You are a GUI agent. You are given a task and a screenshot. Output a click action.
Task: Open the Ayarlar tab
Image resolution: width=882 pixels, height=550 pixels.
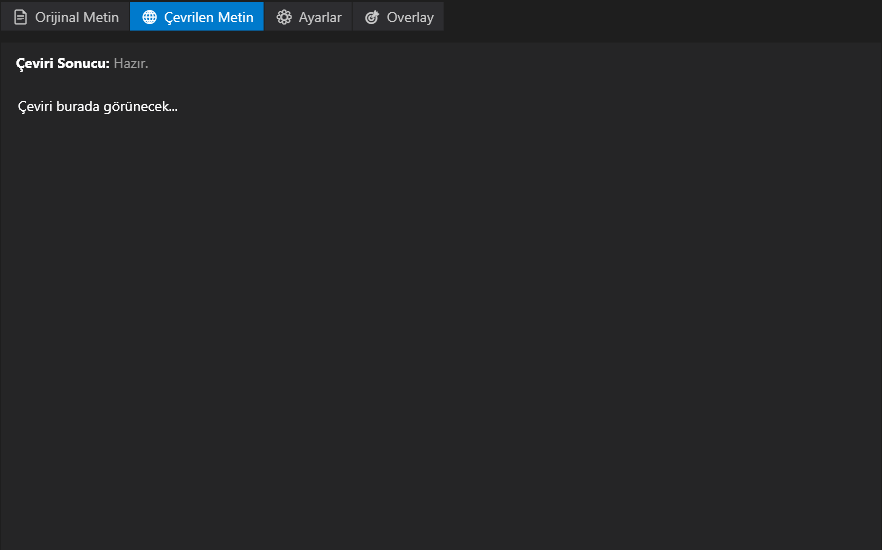coord(308,17)
